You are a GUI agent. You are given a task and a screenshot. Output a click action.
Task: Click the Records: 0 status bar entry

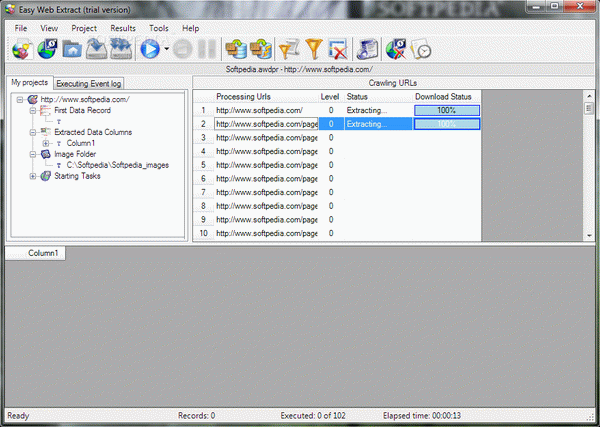pos(196,416)
